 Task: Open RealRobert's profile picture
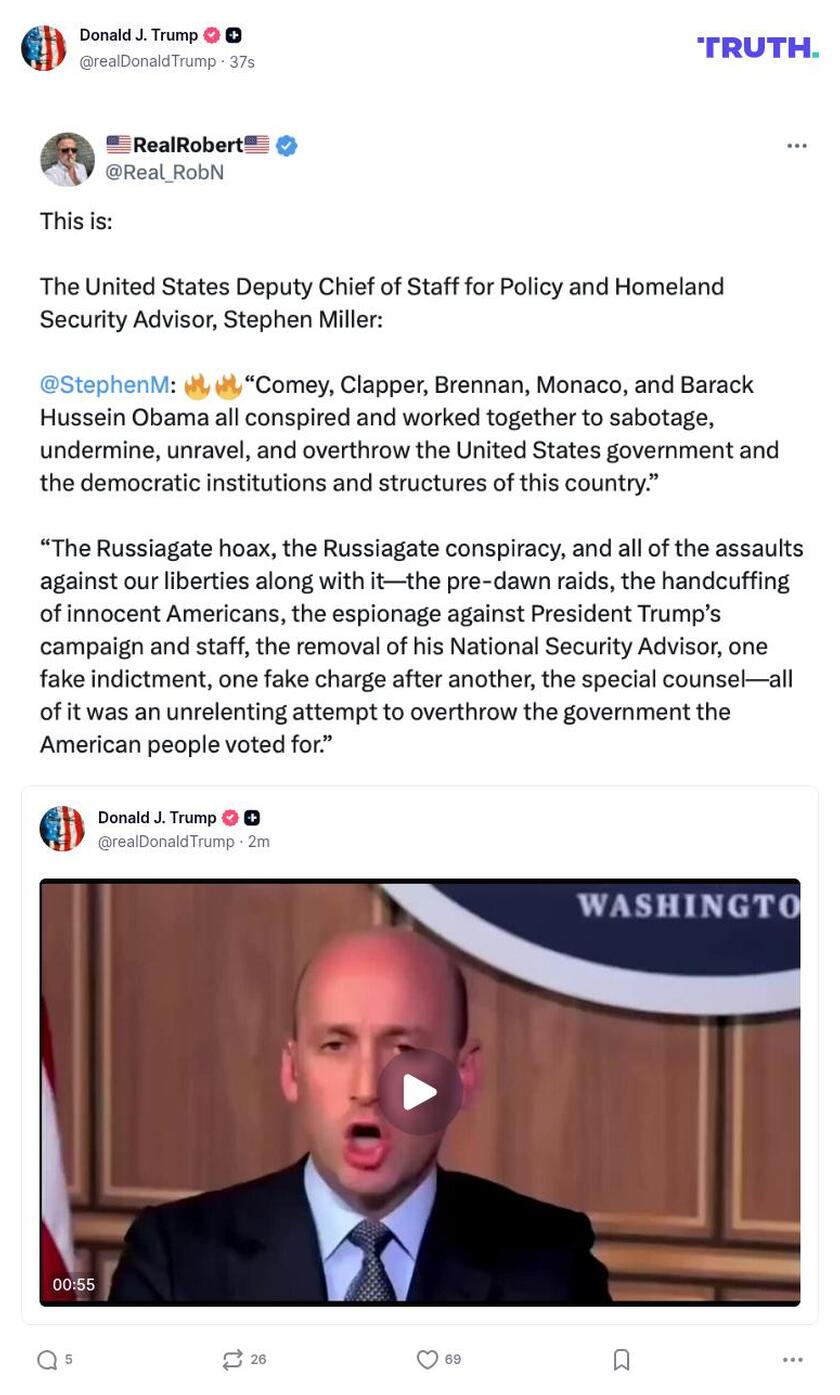(x=67, y=159)
